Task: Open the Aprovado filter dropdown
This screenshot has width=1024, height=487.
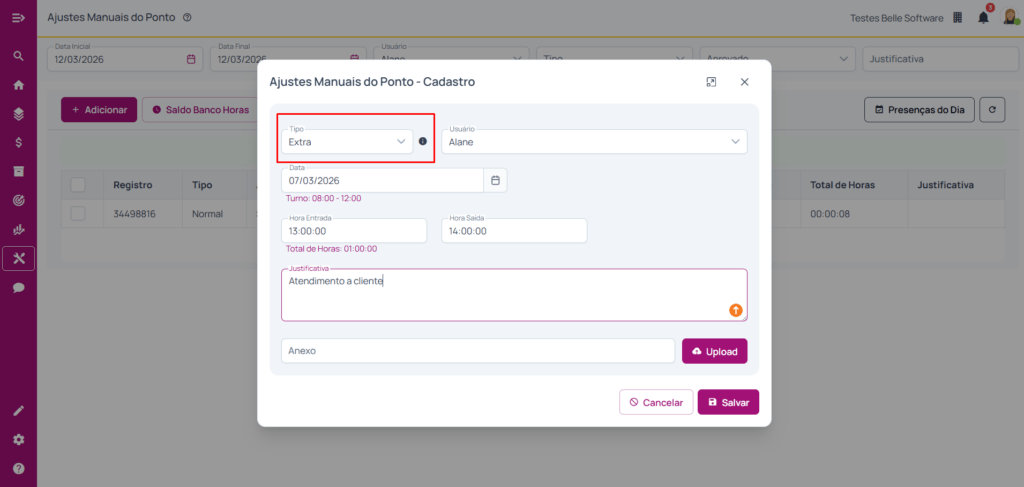Action: coord(774,59)
